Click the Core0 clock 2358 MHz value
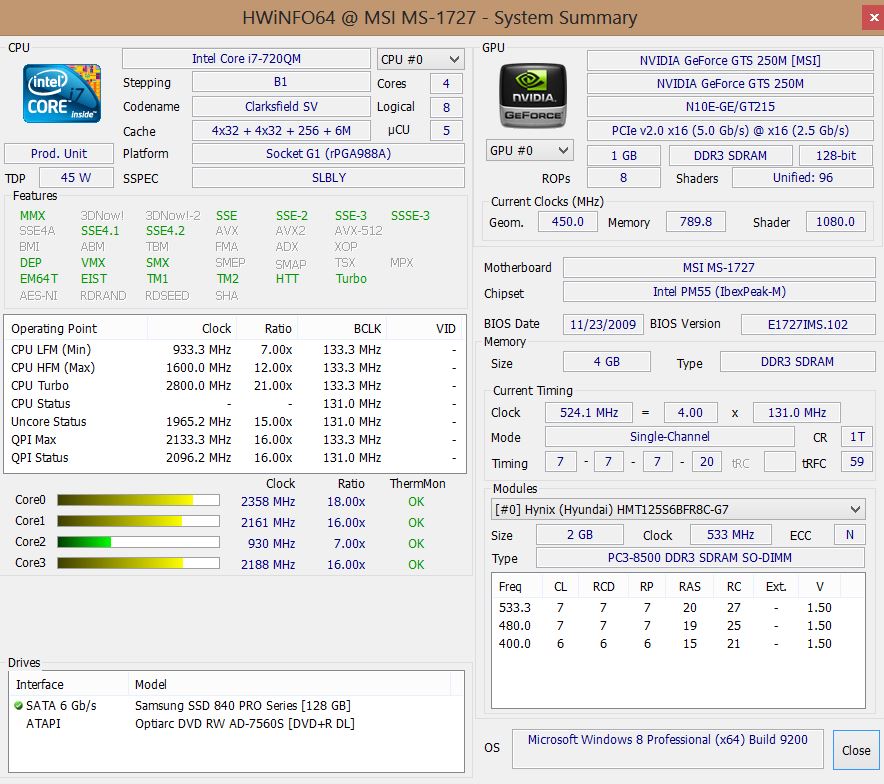 click(268, 502)
